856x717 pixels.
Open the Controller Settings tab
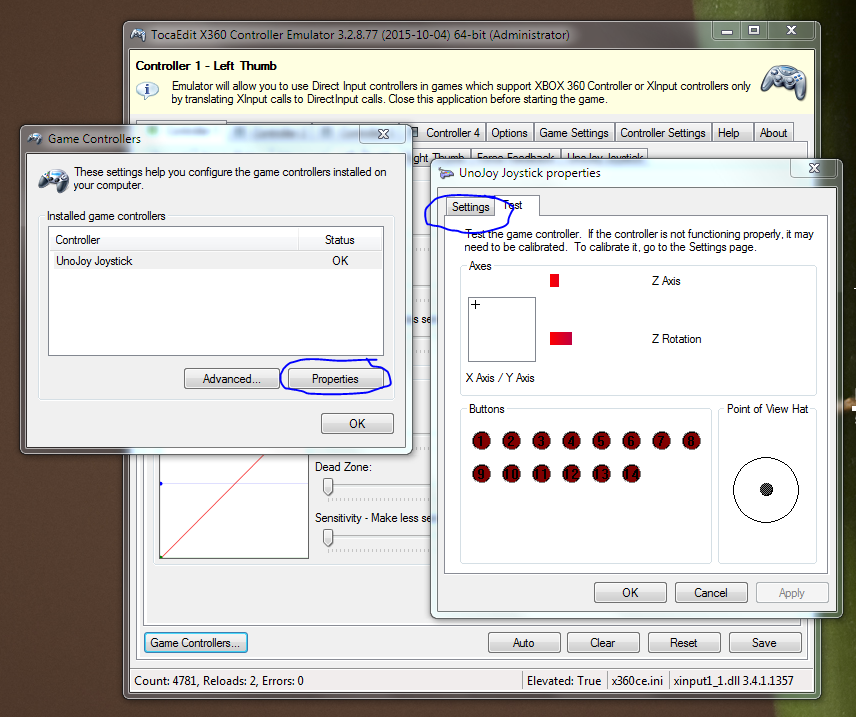pos(663,133)
